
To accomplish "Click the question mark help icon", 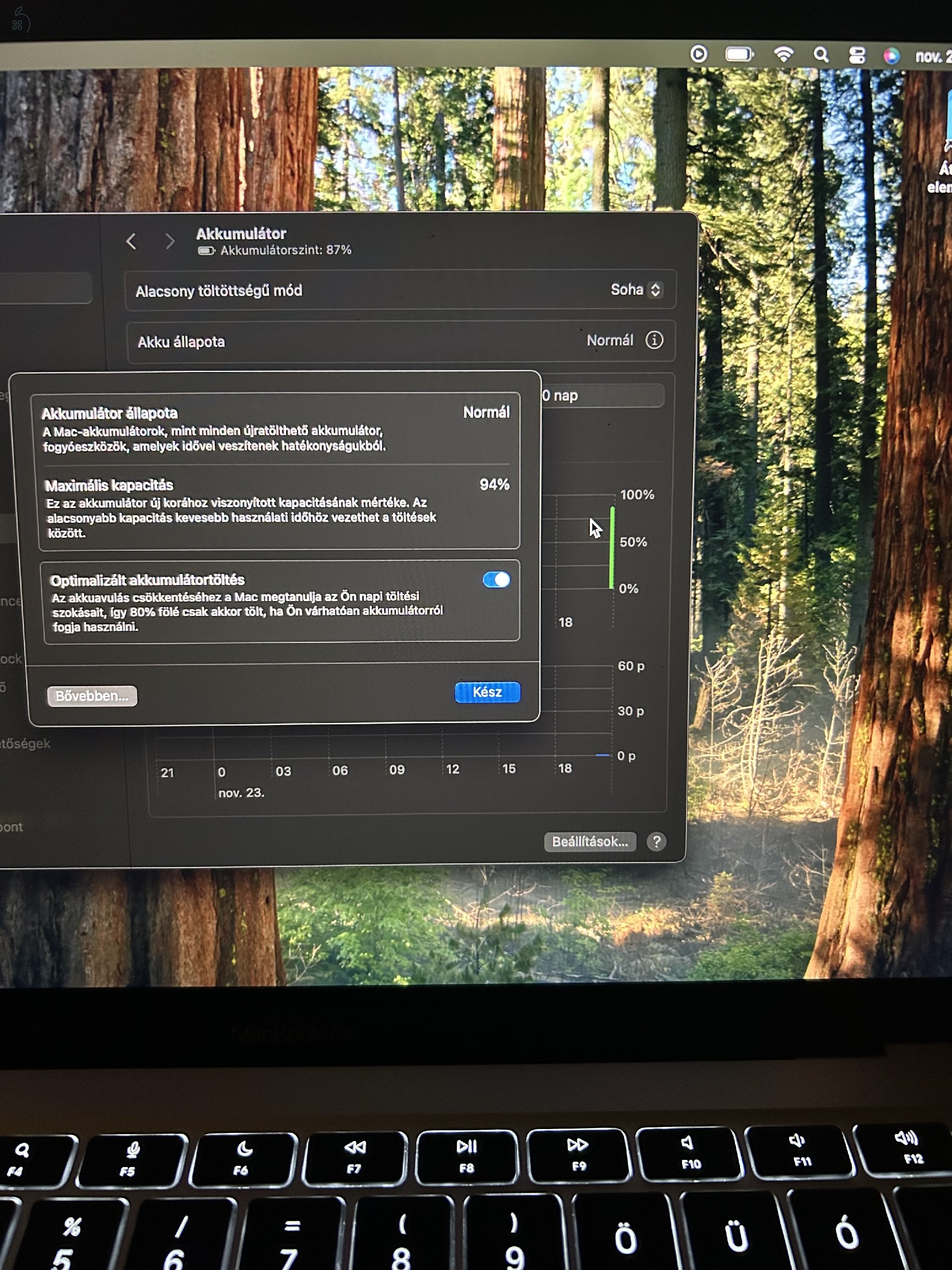I will click(656, 841).
